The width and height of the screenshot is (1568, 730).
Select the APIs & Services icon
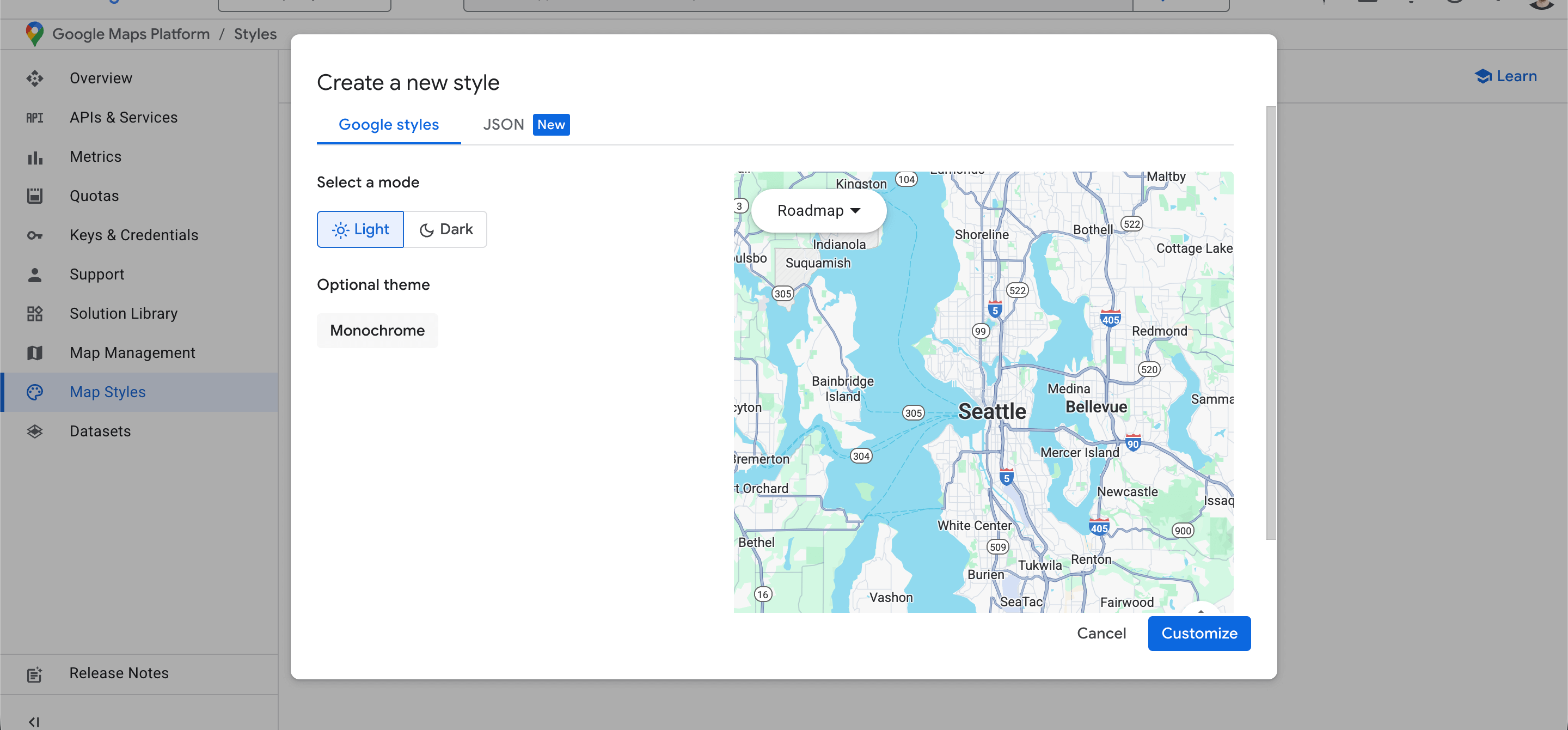click(x=35, y=118)
